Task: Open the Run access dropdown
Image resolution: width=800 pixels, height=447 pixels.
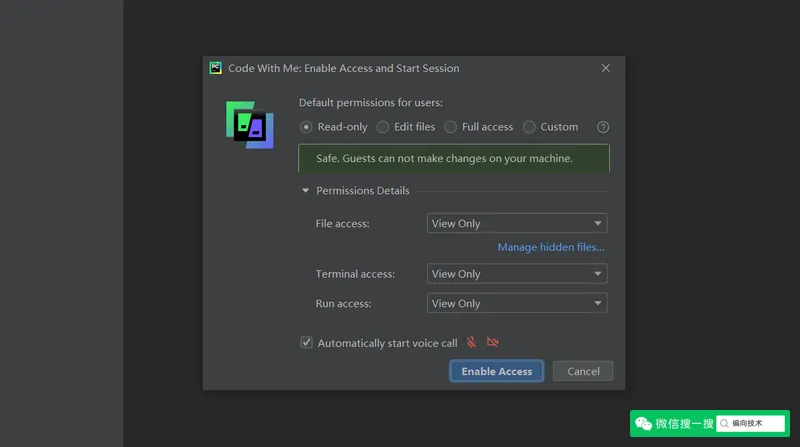Action: (517, 304)
